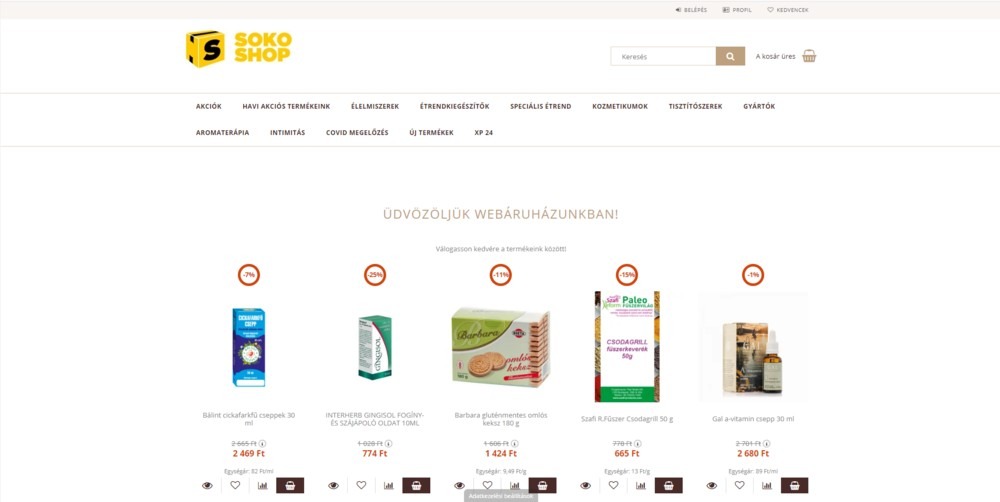
Task: Go to Aromaterápia category
Action: click(223, 133)
